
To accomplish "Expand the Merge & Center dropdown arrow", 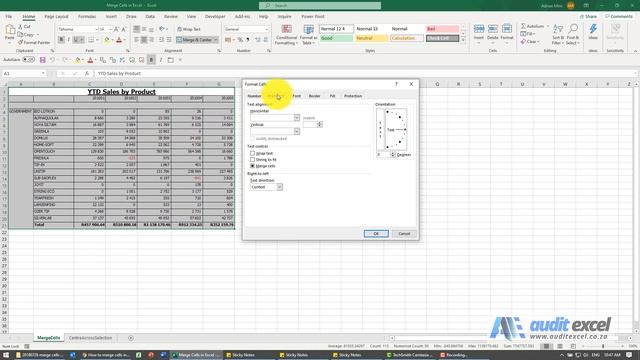I will [216, 40].
